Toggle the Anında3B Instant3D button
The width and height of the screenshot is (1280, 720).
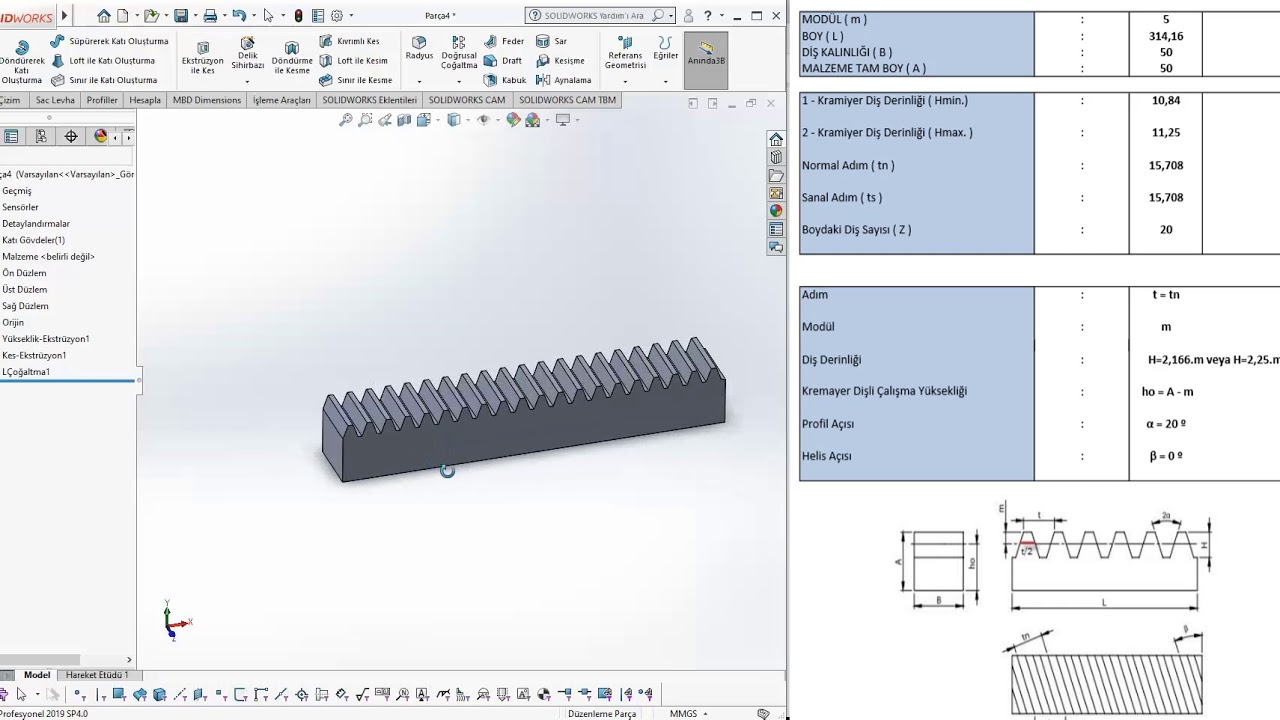point(706,60)
